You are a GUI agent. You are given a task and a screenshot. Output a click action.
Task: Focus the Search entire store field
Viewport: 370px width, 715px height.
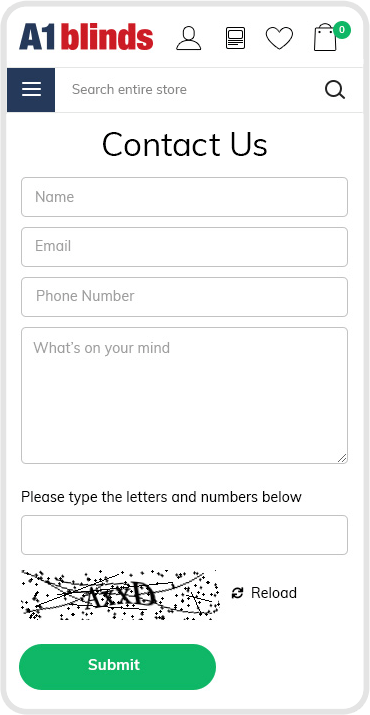[187, 89]
